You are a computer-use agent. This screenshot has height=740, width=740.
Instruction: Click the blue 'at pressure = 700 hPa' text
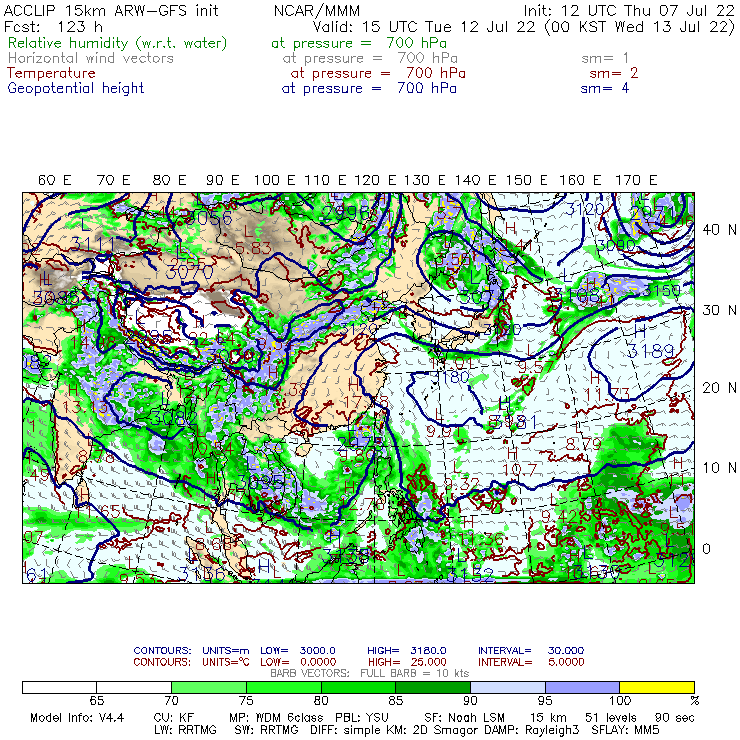coord(369,88)
